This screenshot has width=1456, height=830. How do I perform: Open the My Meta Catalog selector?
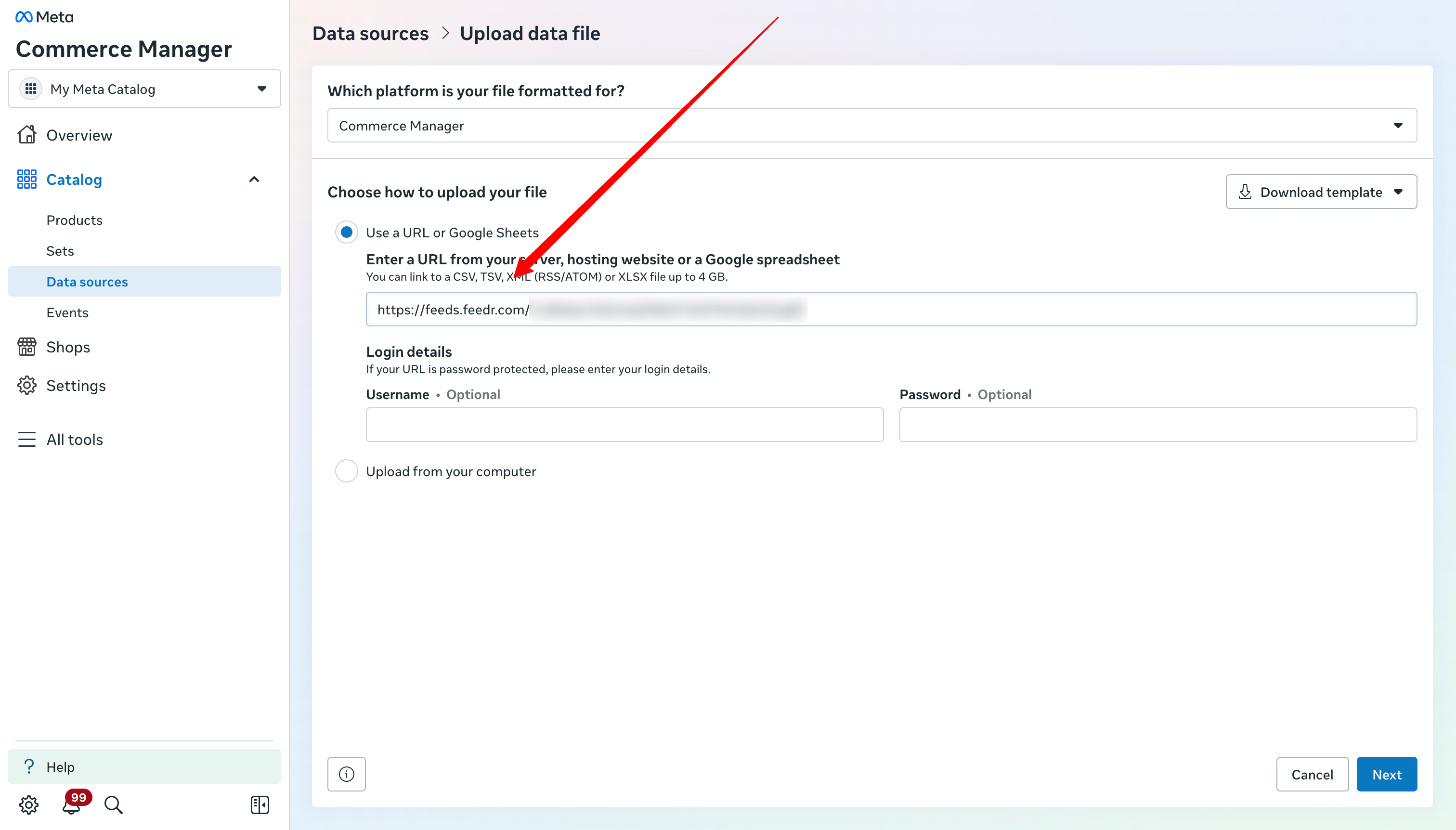point(145,89)
